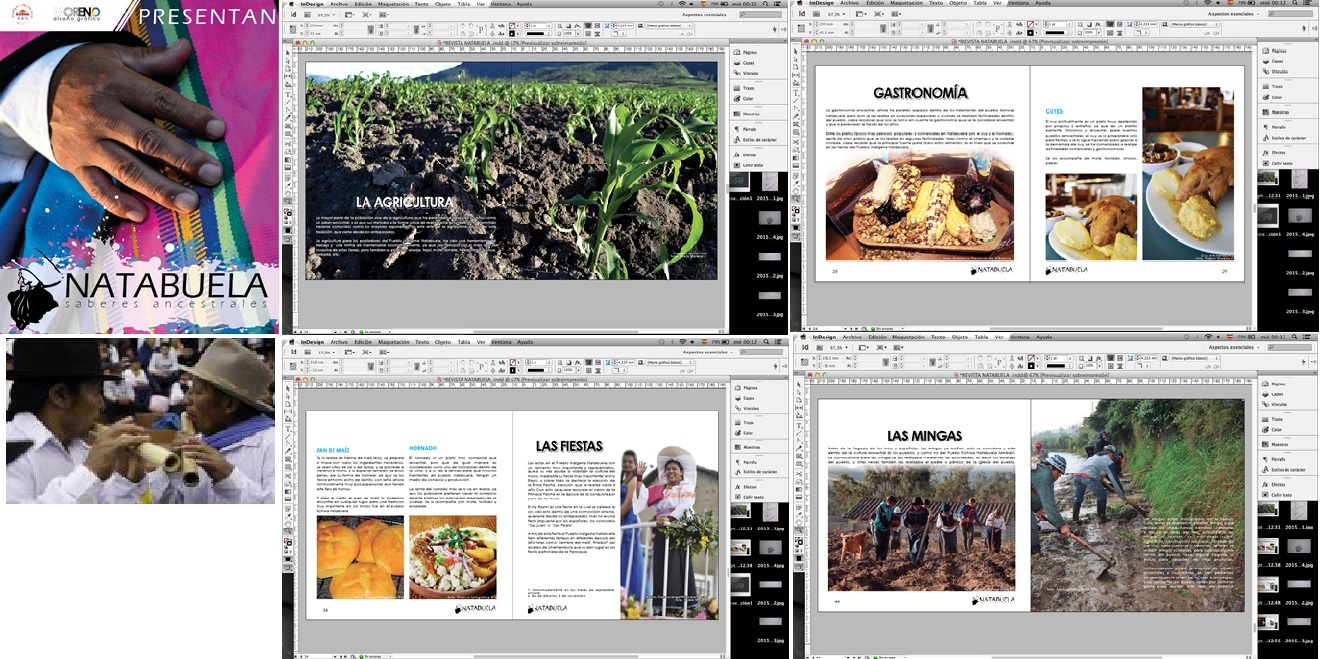Open Aspectos esenciales workspace switcher in Gastronomía window

coord(1234,14)
